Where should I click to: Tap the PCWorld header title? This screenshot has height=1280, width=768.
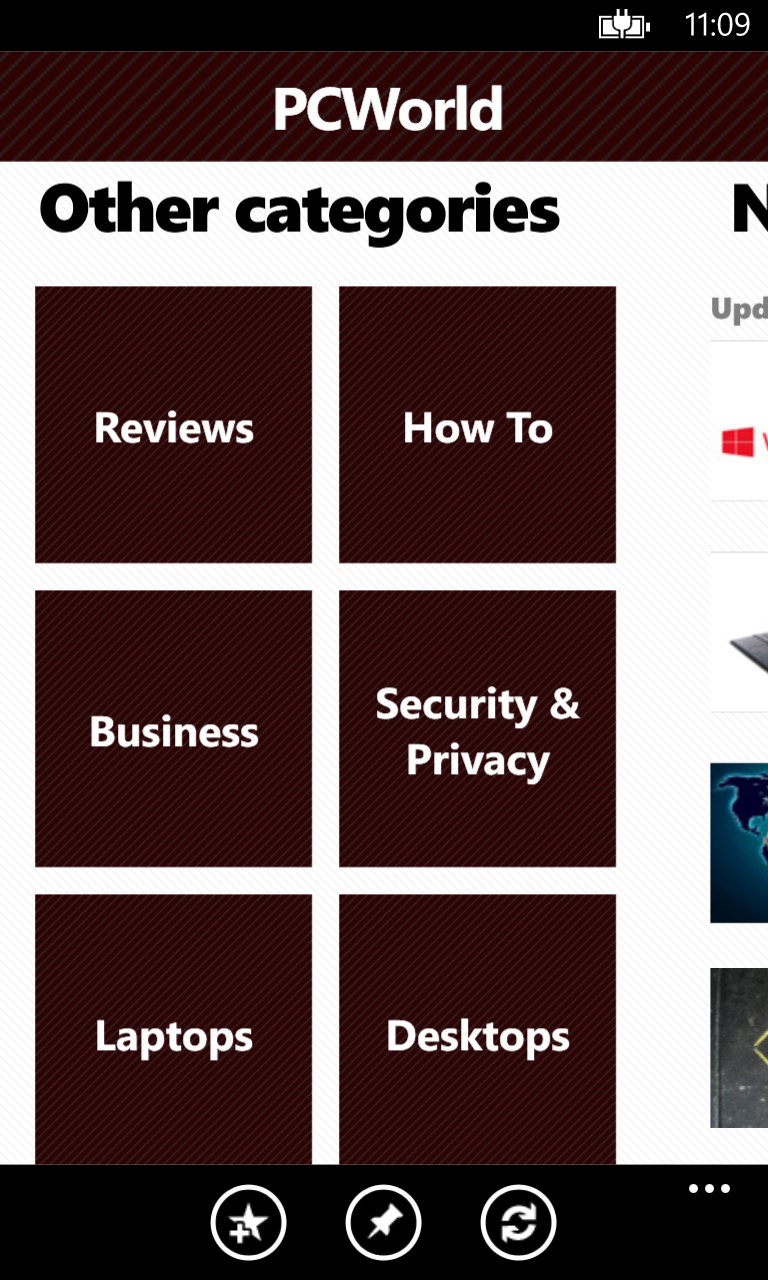point(388,109)
